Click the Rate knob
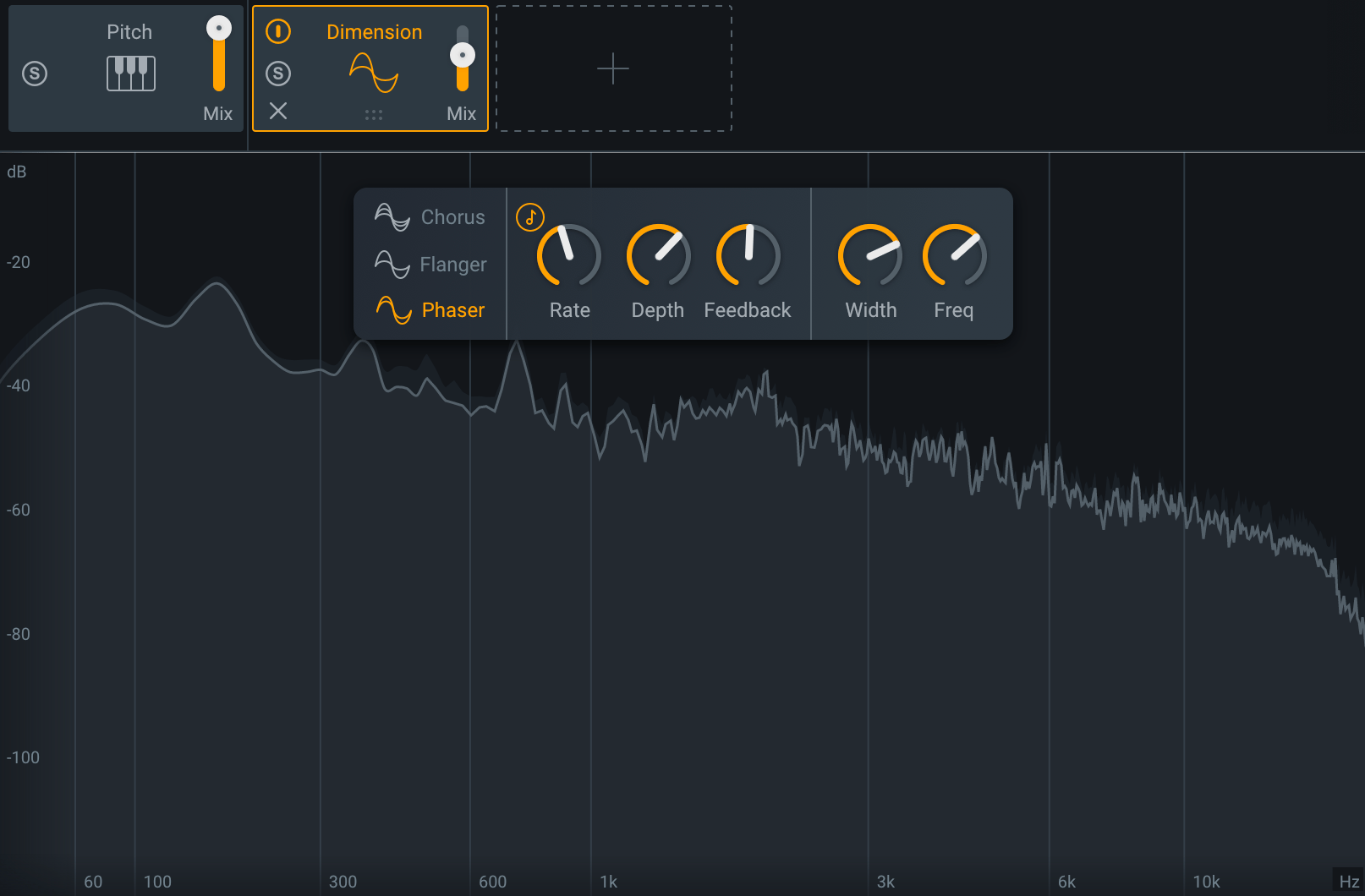 point(569,256)
